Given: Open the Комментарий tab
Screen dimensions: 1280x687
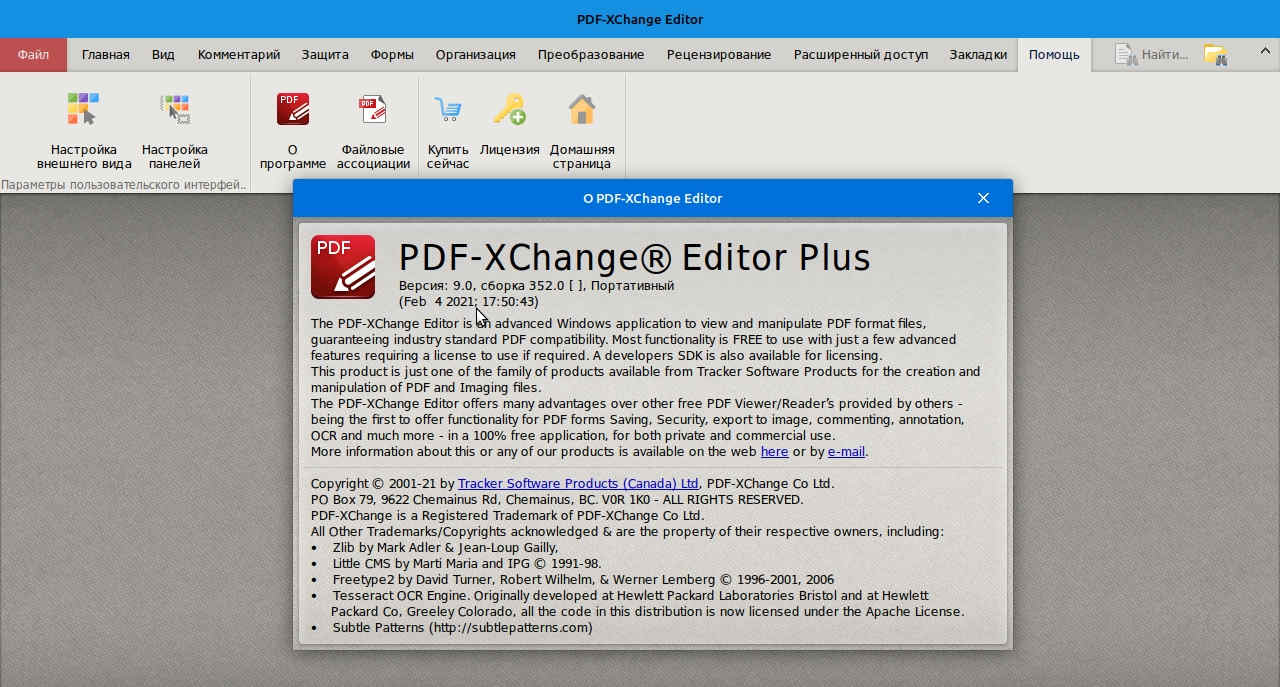Looking at the screenshot, I should (239, 55).
